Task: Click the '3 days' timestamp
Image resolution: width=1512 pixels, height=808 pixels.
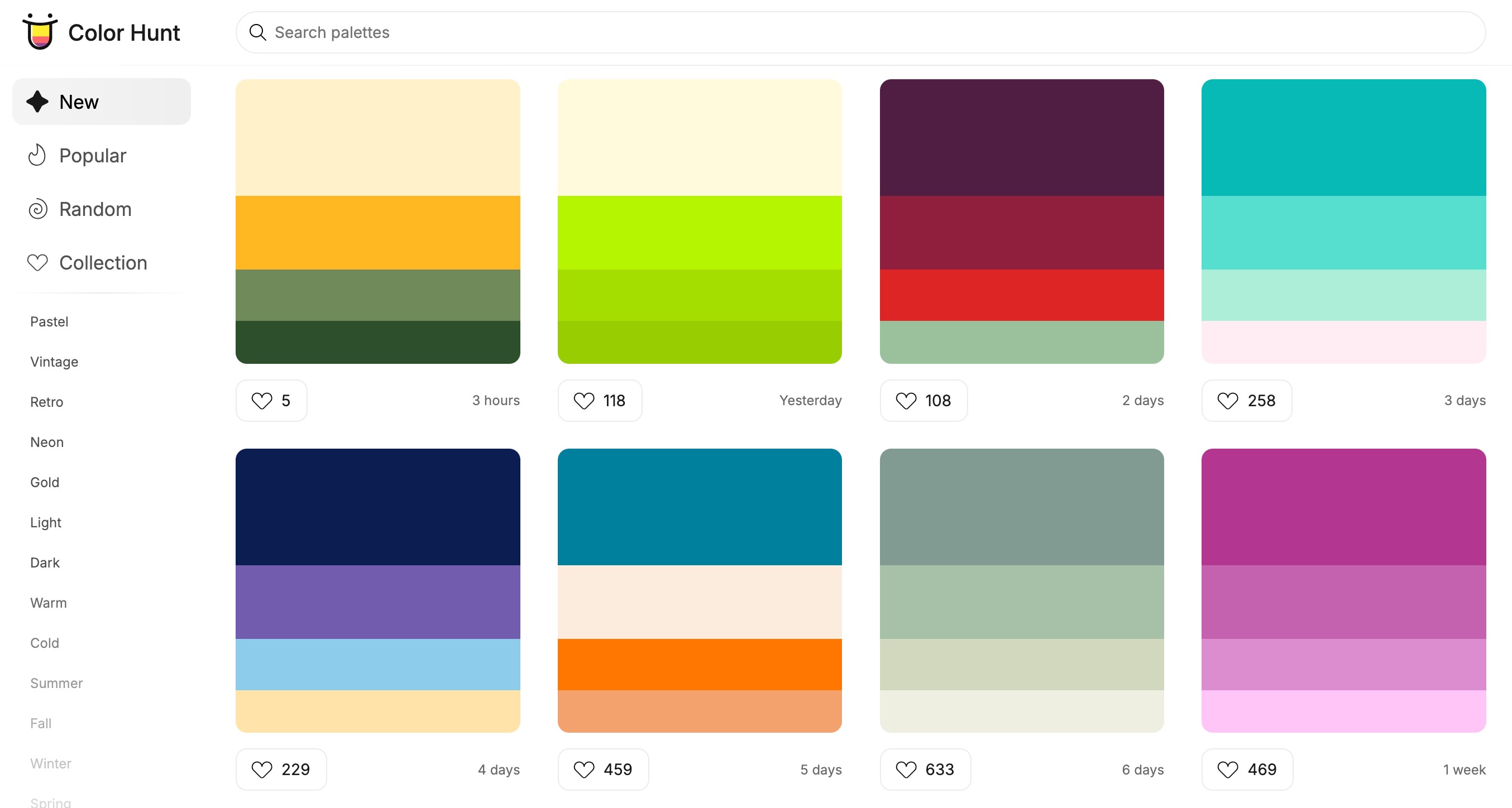Action: 1465,400
